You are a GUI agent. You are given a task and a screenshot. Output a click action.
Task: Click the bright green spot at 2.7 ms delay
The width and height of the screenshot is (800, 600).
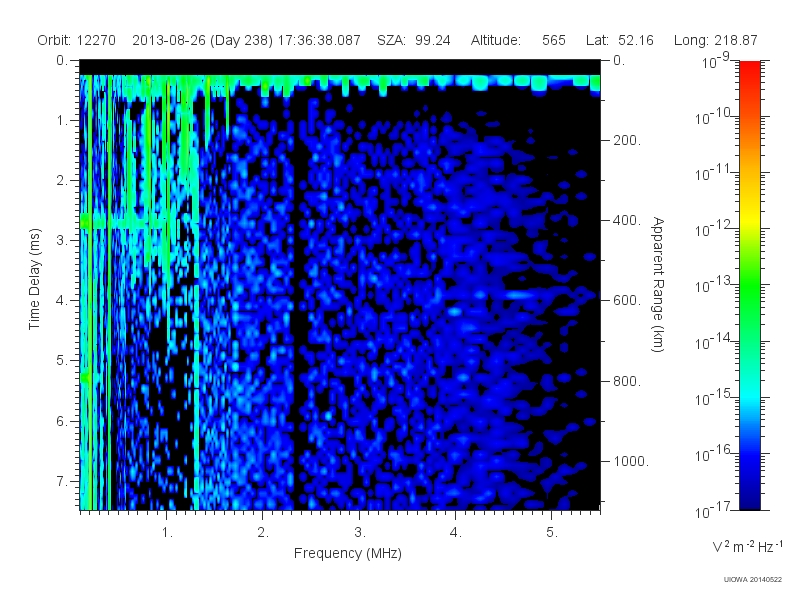(x=85, y=221)
